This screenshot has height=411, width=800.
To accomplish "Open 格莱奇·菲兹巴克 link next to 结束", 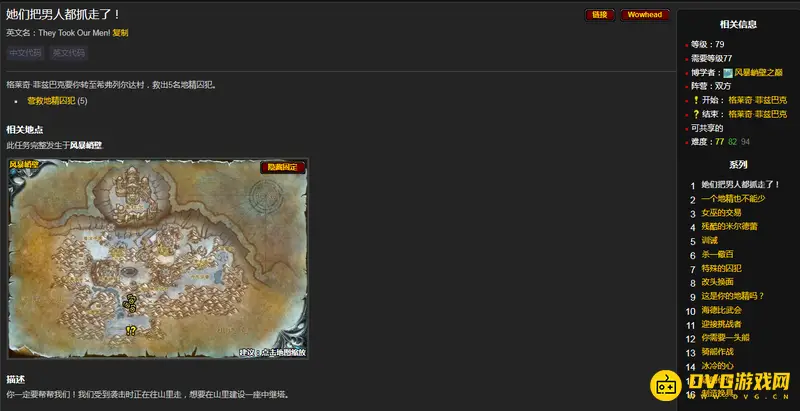I will pyautogui.click(x=758, y=114).
